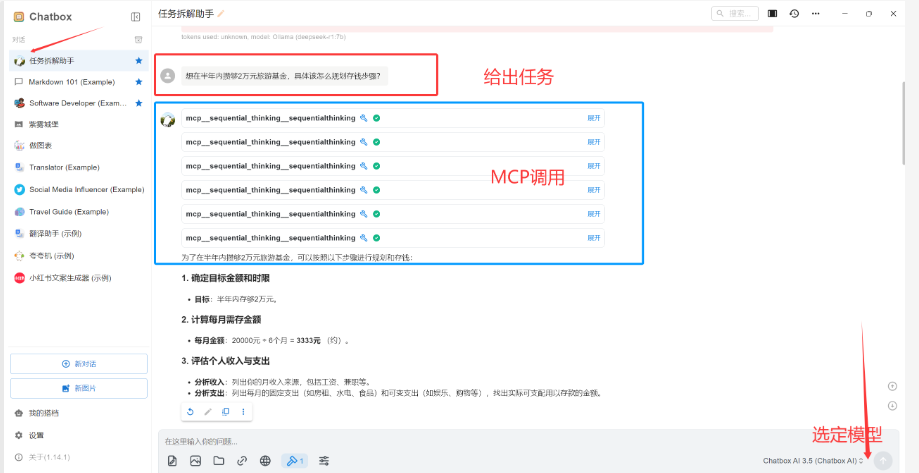
Task: Open the three-dot more menu in header
Action: [816, 13]
